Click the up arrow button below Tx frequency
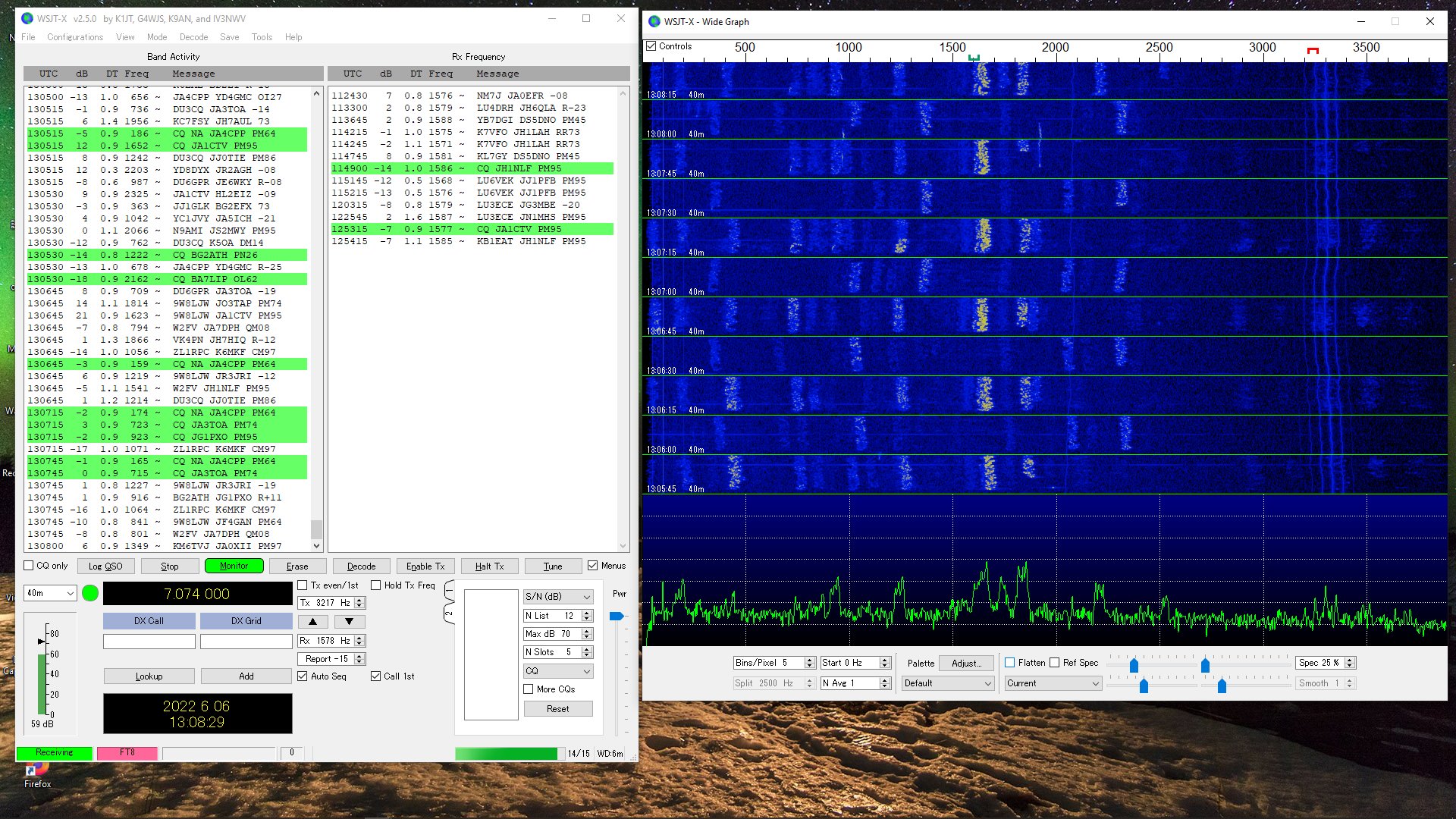The height and width of the screenshot is (819, 1456). [312, 621]
